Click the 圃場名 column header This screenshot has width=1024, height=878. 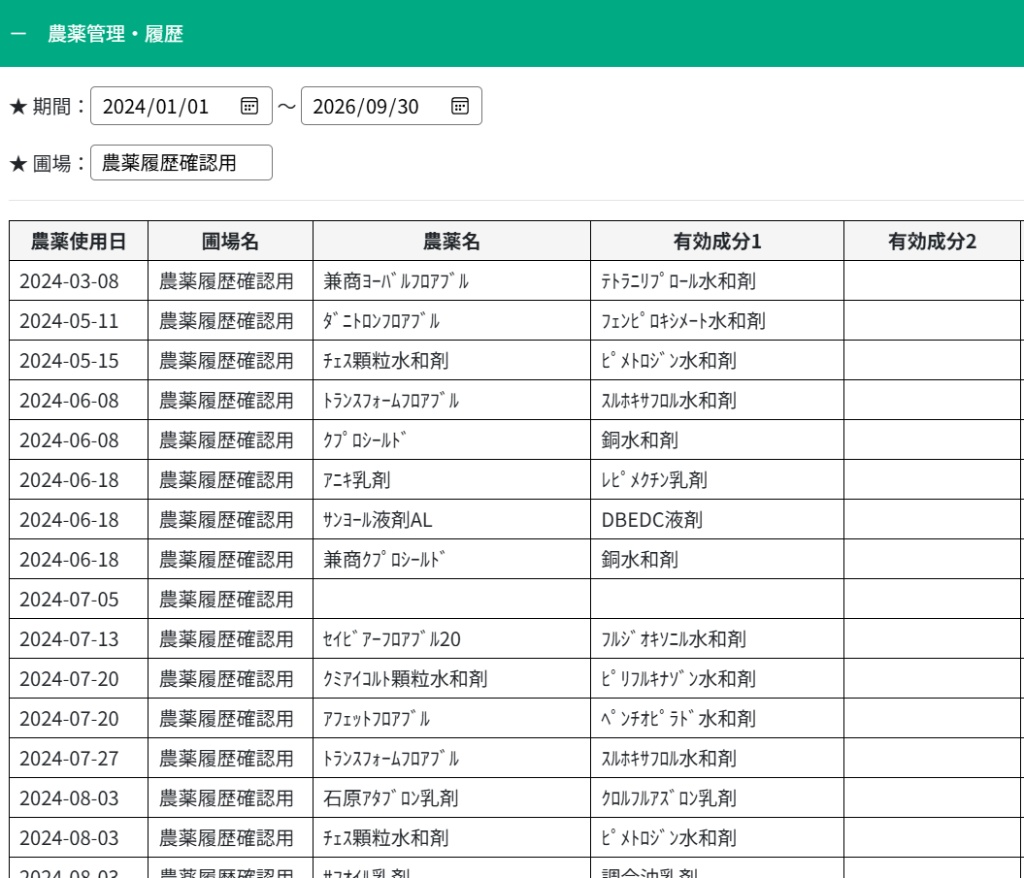[x=231, y=241]
